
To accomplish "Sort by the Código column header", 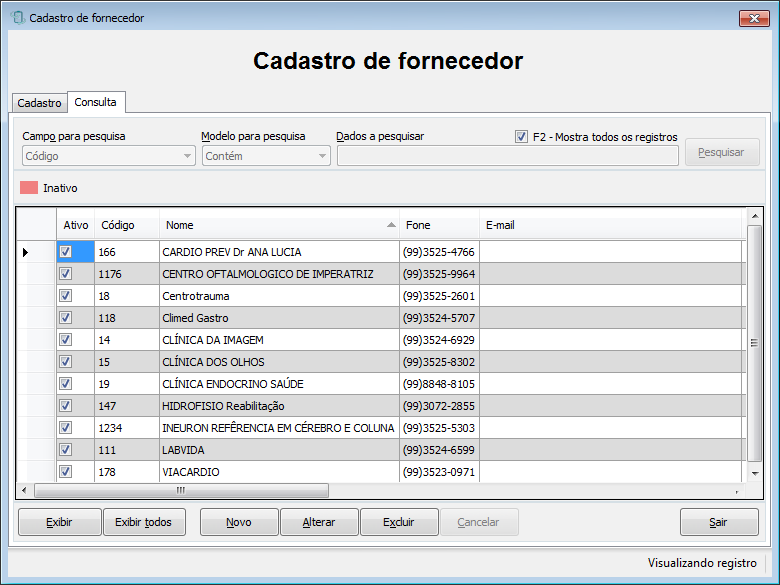I will tap(127, 225).
